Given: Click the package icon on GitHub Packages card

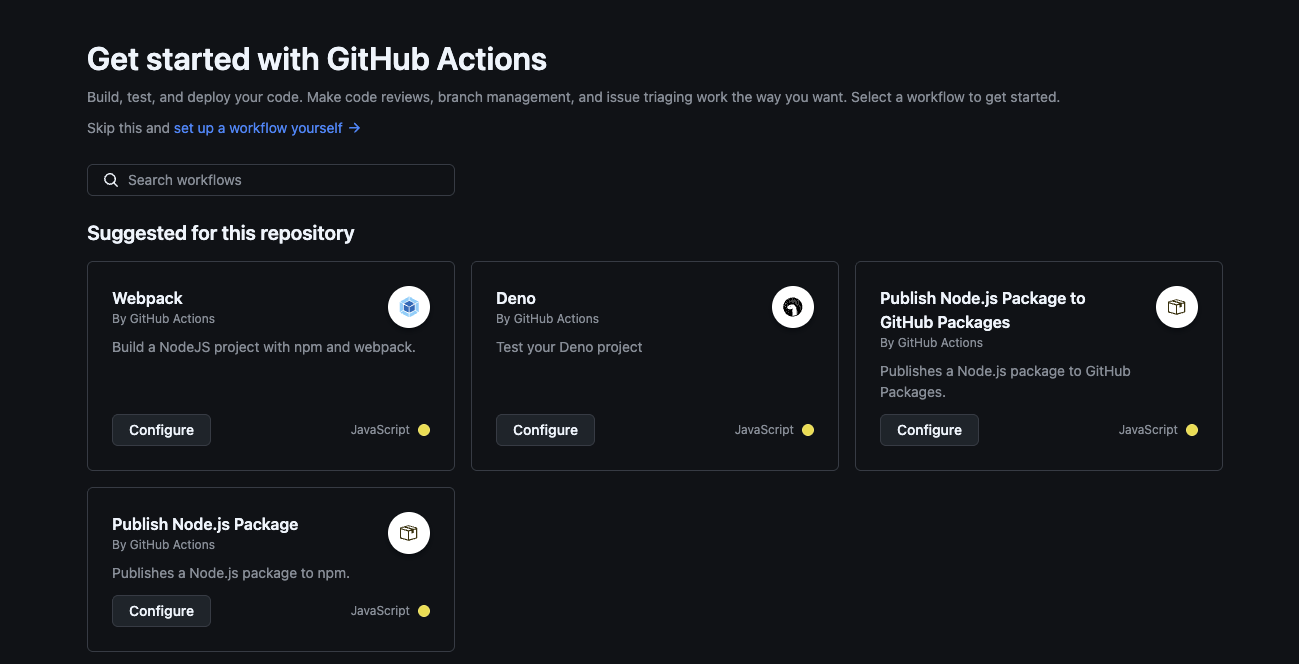Looking at the screenshot, I should (1177, 307).
